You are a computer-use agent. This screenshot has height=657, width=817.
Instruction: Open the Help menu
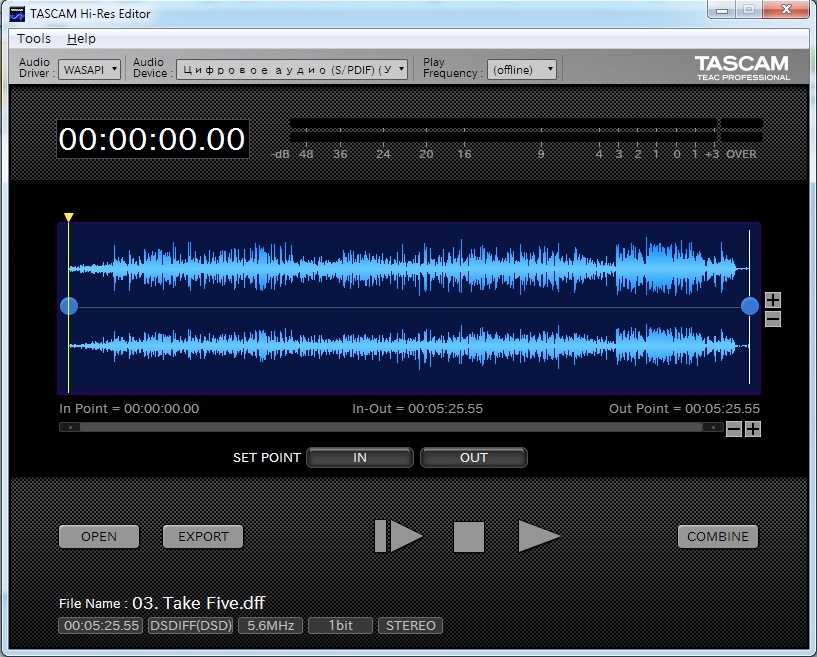pos(81,39)
